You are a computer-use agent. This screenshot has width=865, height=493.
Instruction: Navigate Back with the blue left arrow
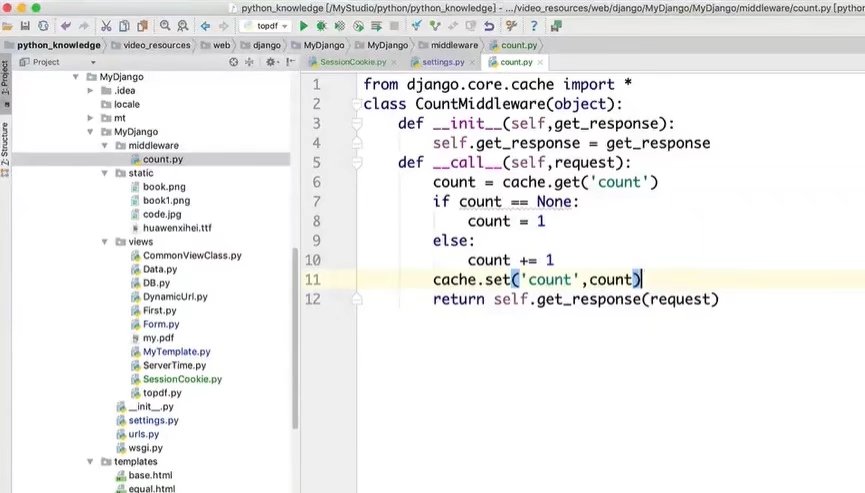pyautogui.click(x=205, y=26)
